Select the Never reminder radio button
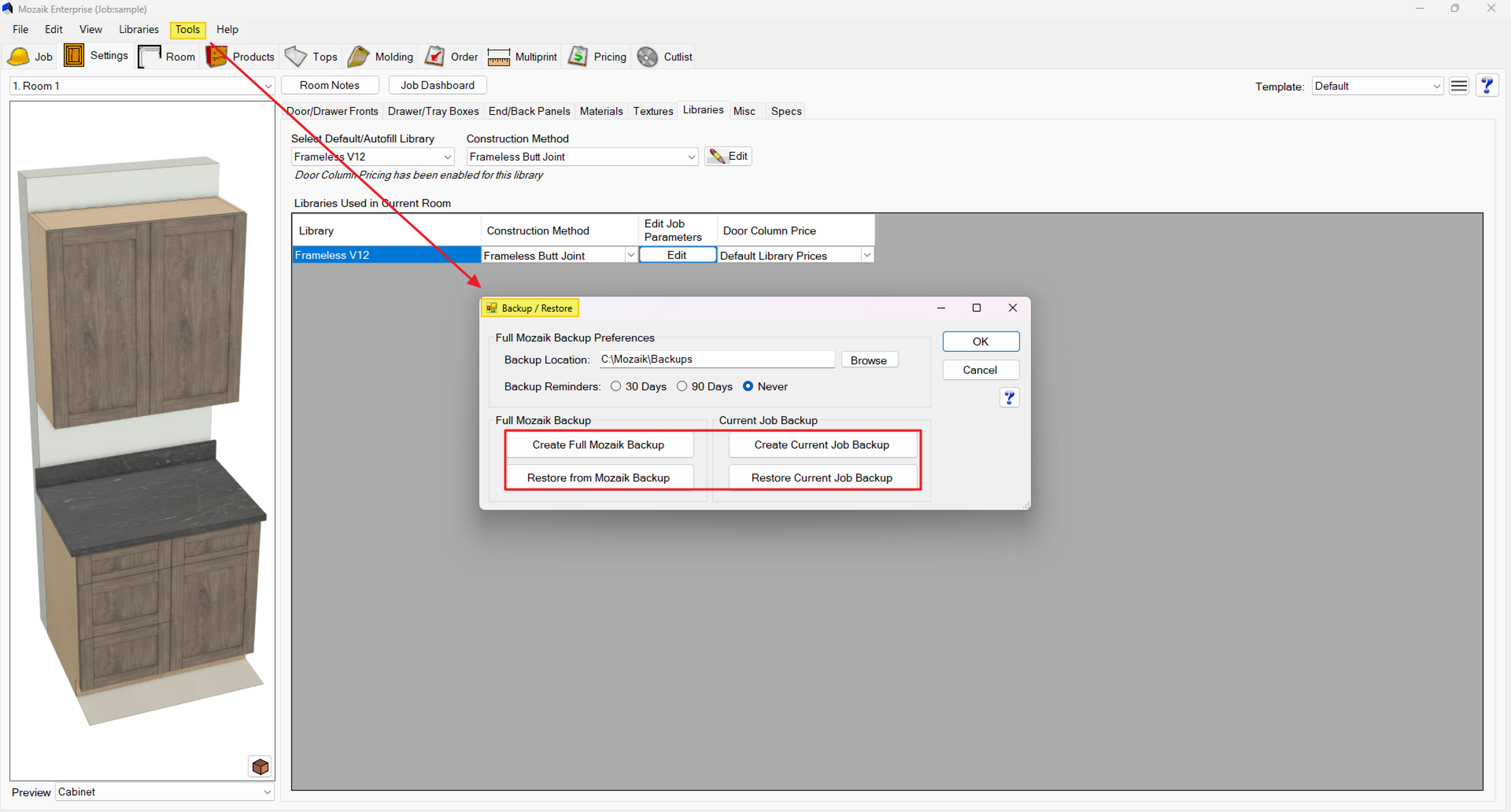Image resolution: width=1511 pixels, height=812 pixels. coord(748,386)
